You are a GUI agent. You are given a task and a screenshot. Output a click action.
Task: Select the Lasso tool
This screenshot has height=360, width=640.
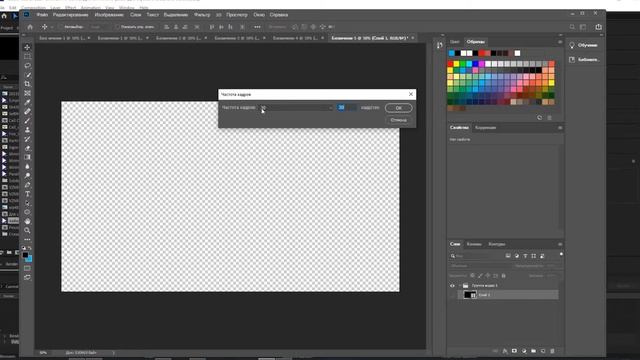click(x=27, y=66)
